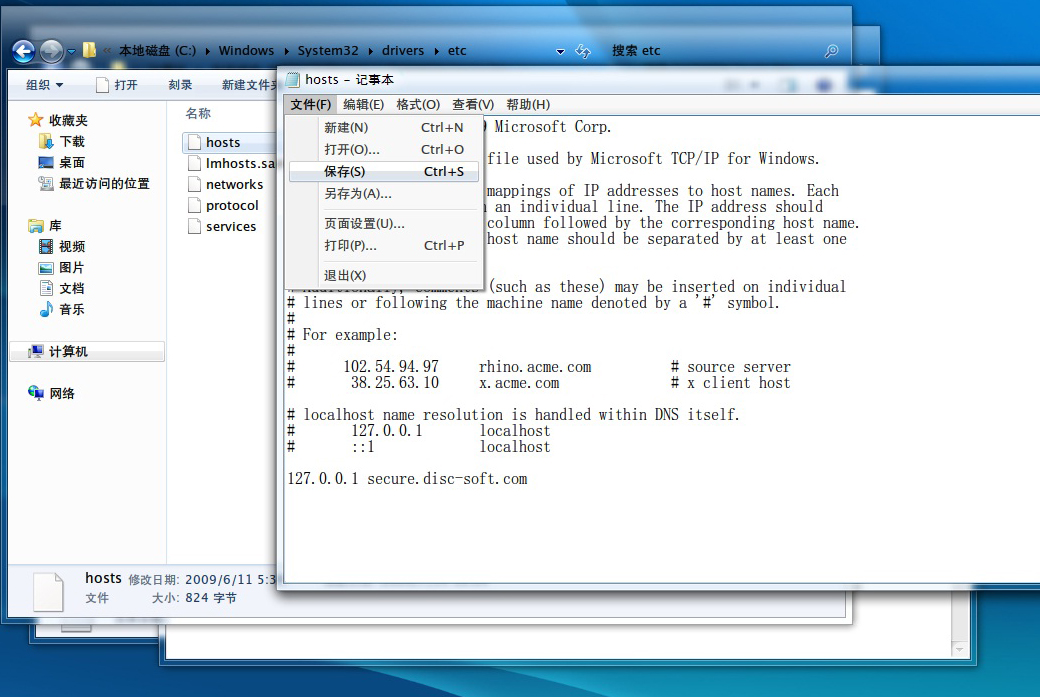1040x697 pixels.
Task: Select 计算机 in the navigation pane
Action: tap(87, 351)
